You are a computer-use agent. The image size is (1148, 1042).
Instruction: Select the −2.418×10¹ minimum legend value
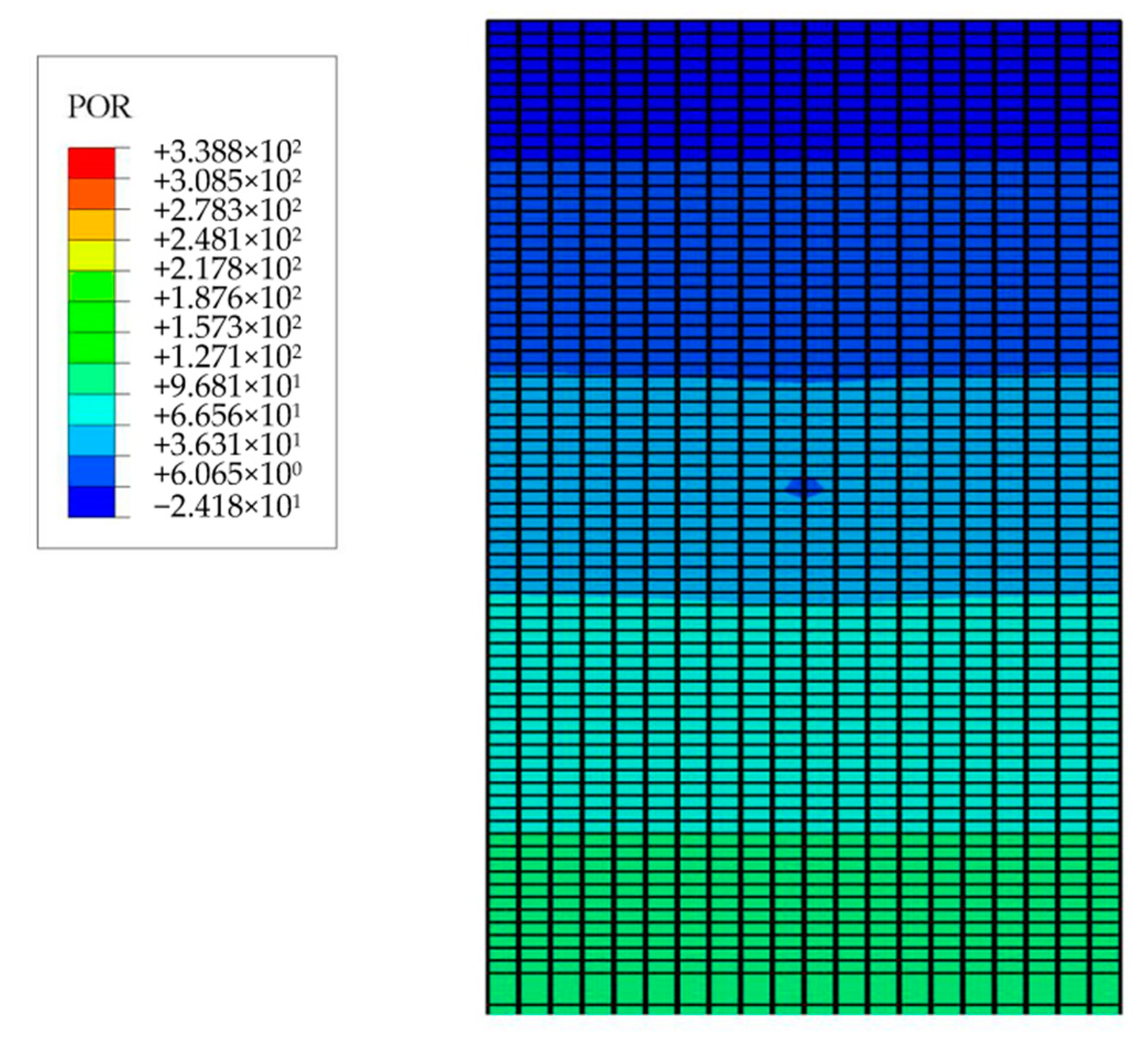pos(227,506)
